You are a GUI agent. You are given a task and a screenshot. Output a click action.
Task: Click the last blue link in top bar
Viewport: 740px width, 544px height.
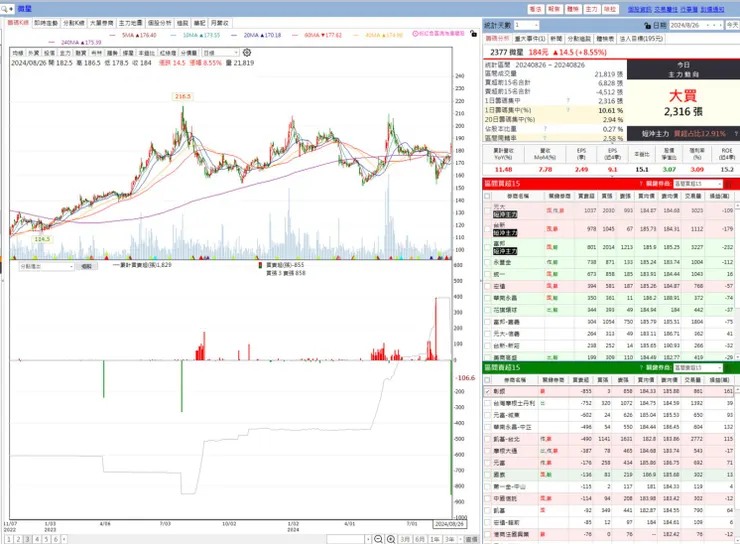713,9
